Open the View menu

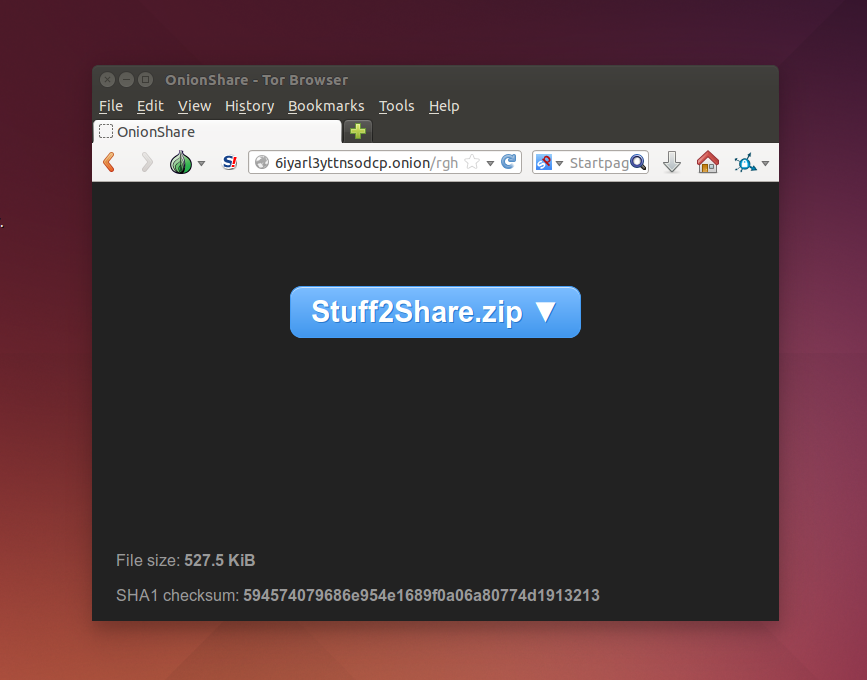194,106
